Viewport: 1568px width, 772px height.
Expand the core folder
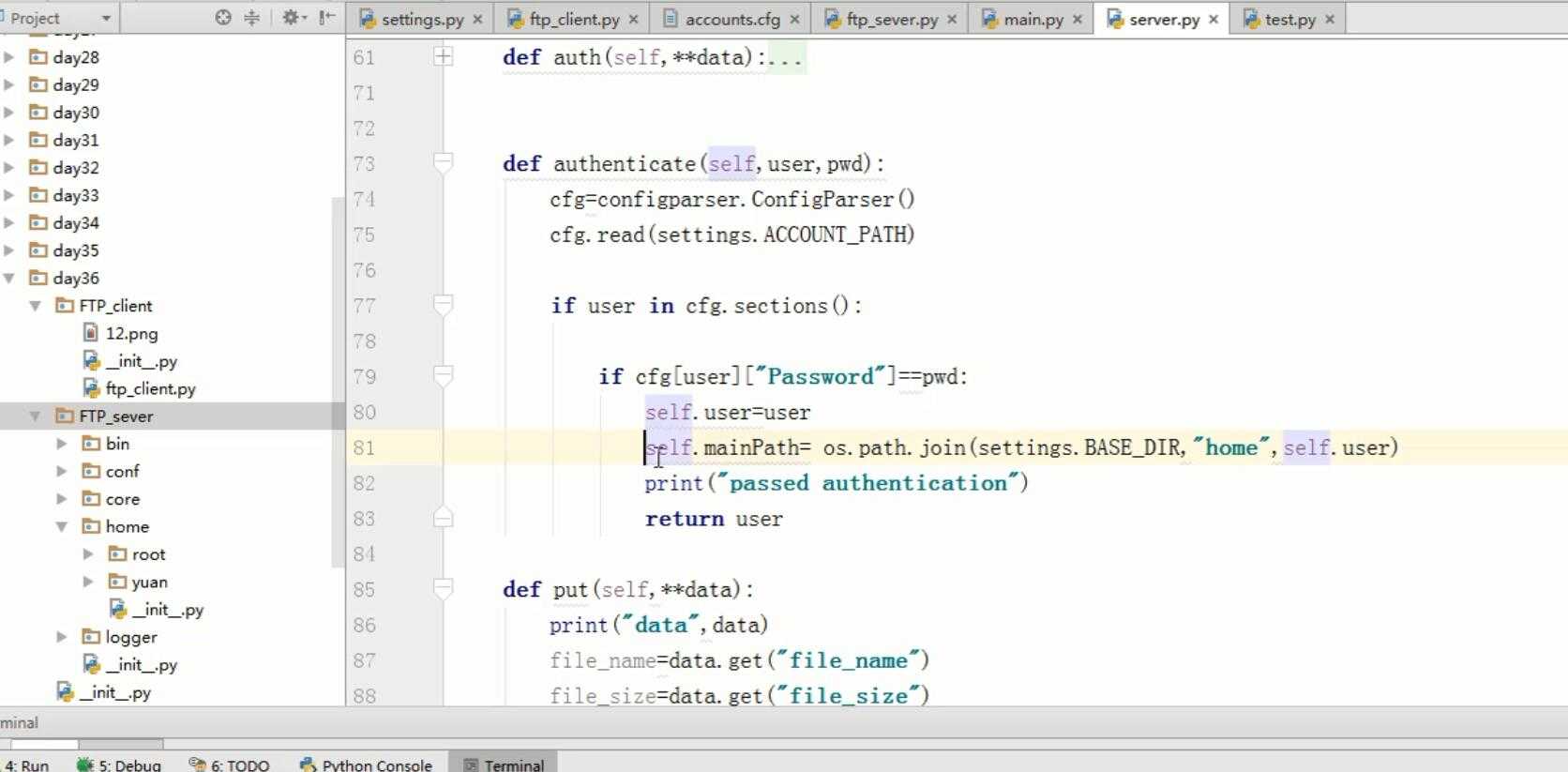click(61, 499)
